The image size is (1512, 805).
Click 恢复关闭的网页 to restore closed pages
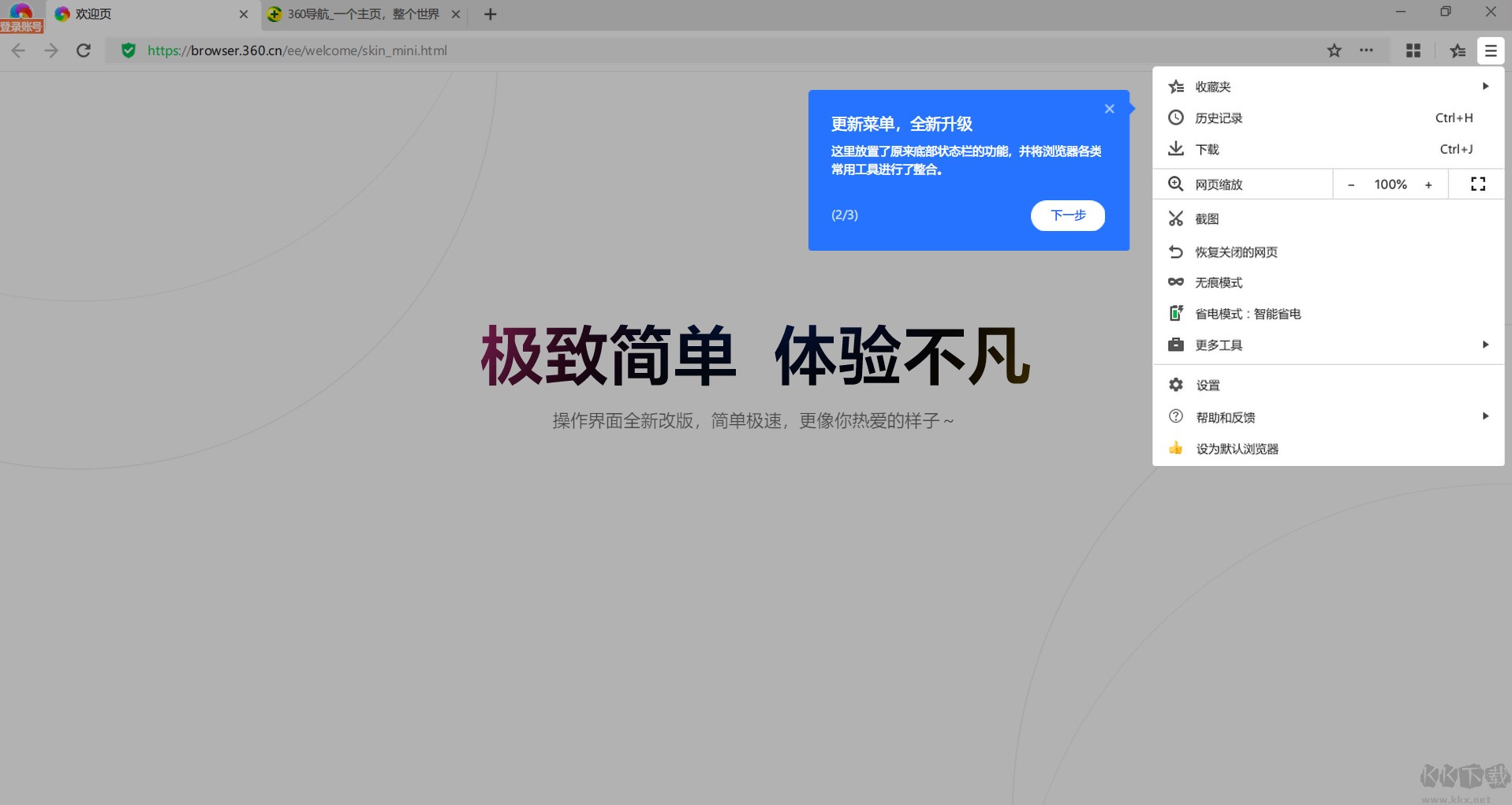click(x=1234, y=252)
